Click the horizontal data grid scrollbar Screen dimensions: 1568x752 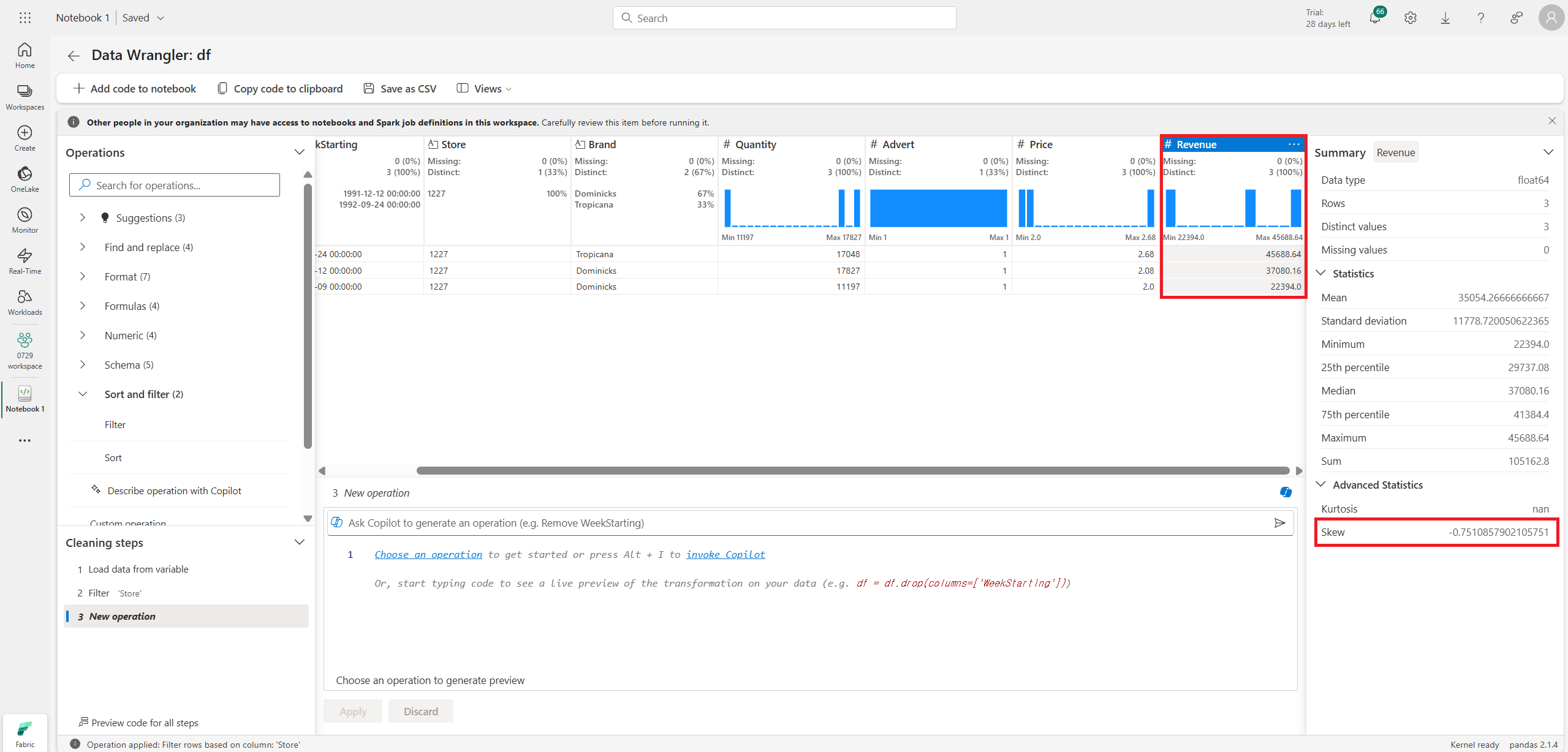(x=852, y=470)
